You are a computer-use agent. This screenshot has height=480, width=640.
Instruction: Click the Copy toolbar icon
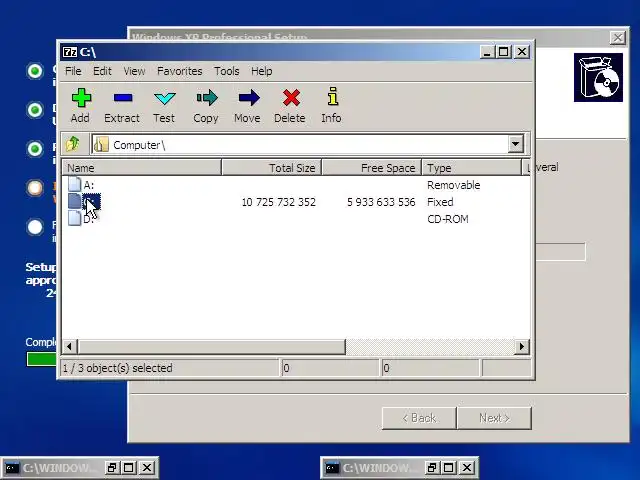click(x=207, y=98)
